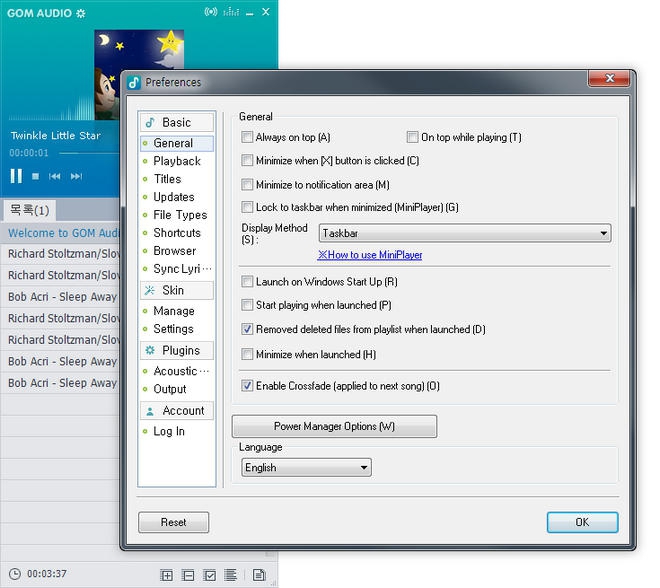Skip to previous track
The image size is (660, 588).
coord(55,176)
